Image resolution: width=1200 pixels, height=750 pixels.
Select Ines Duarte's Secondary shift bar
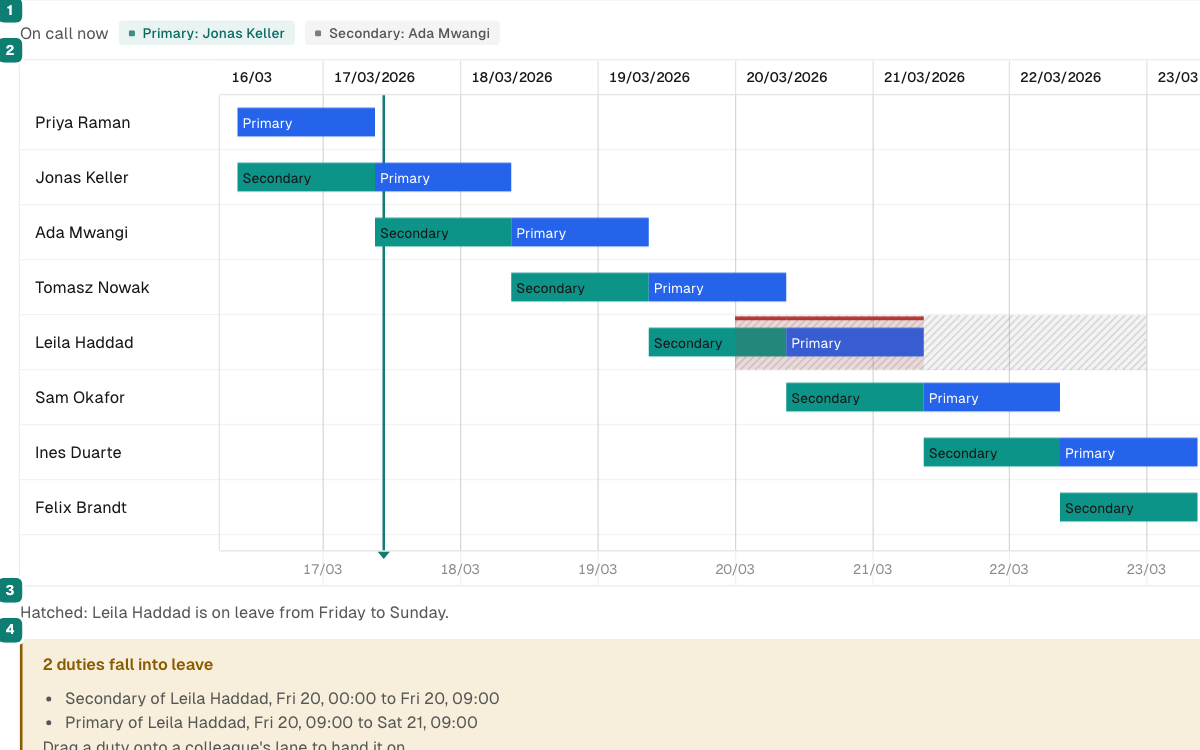[x=992, y=452]
